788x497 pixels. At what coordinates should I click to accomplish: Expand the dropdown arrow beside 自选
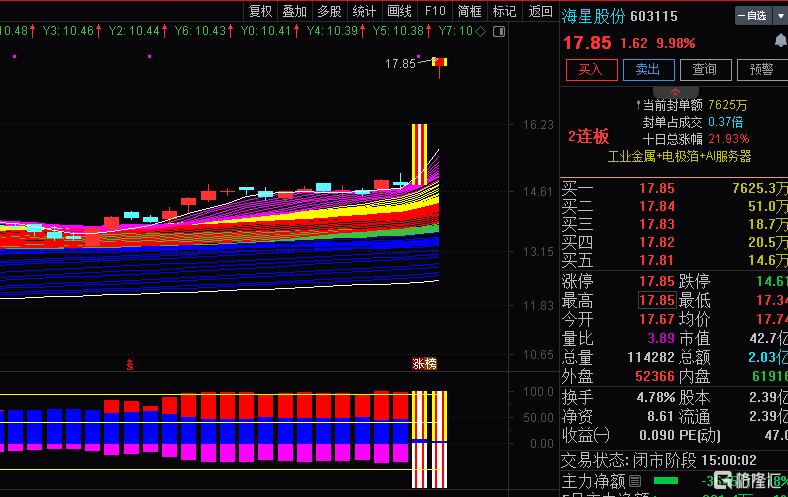click(780, 16)
